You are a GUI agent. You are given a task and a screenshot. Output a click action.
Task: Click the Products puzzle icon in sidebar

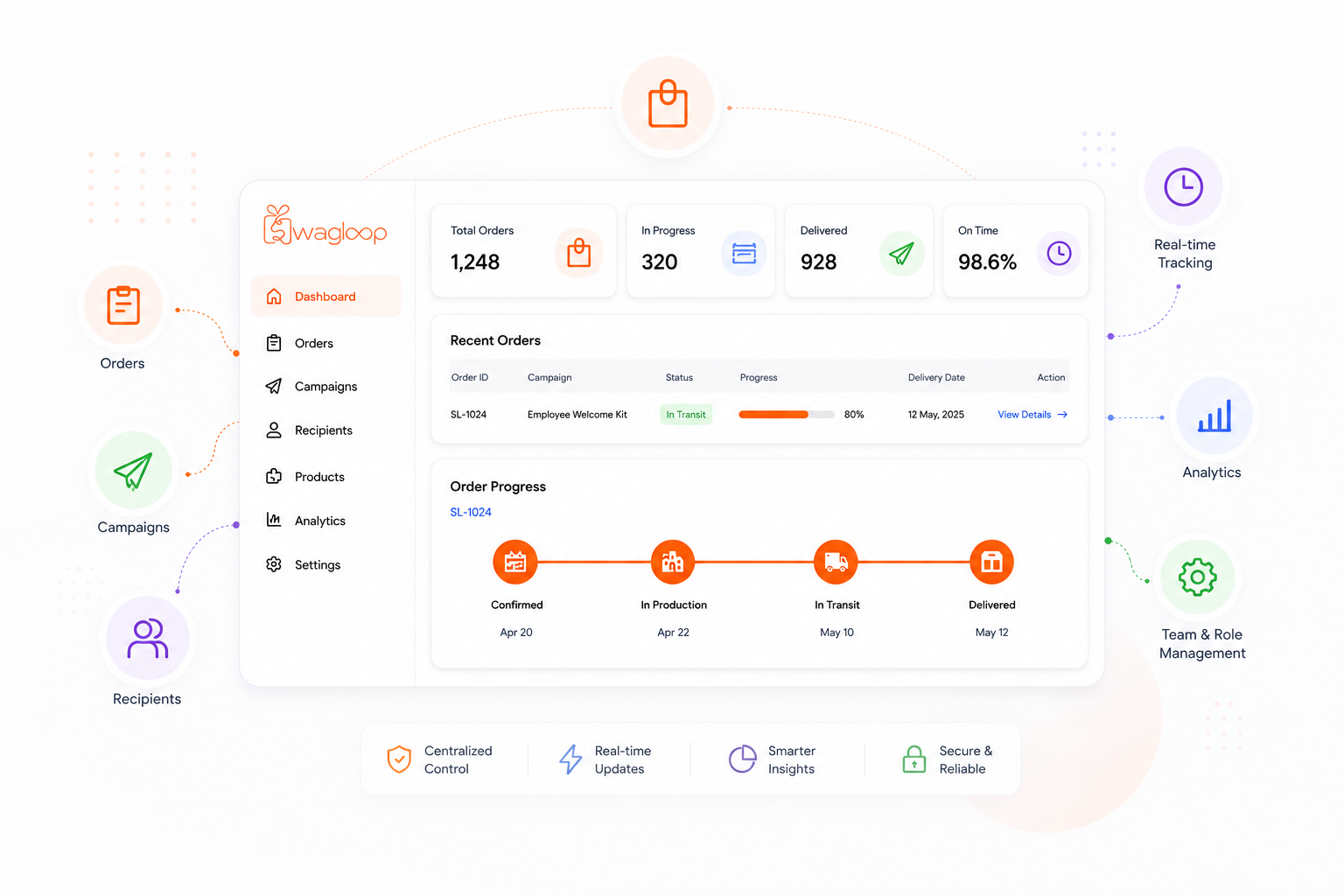click(x=274, y=477)
